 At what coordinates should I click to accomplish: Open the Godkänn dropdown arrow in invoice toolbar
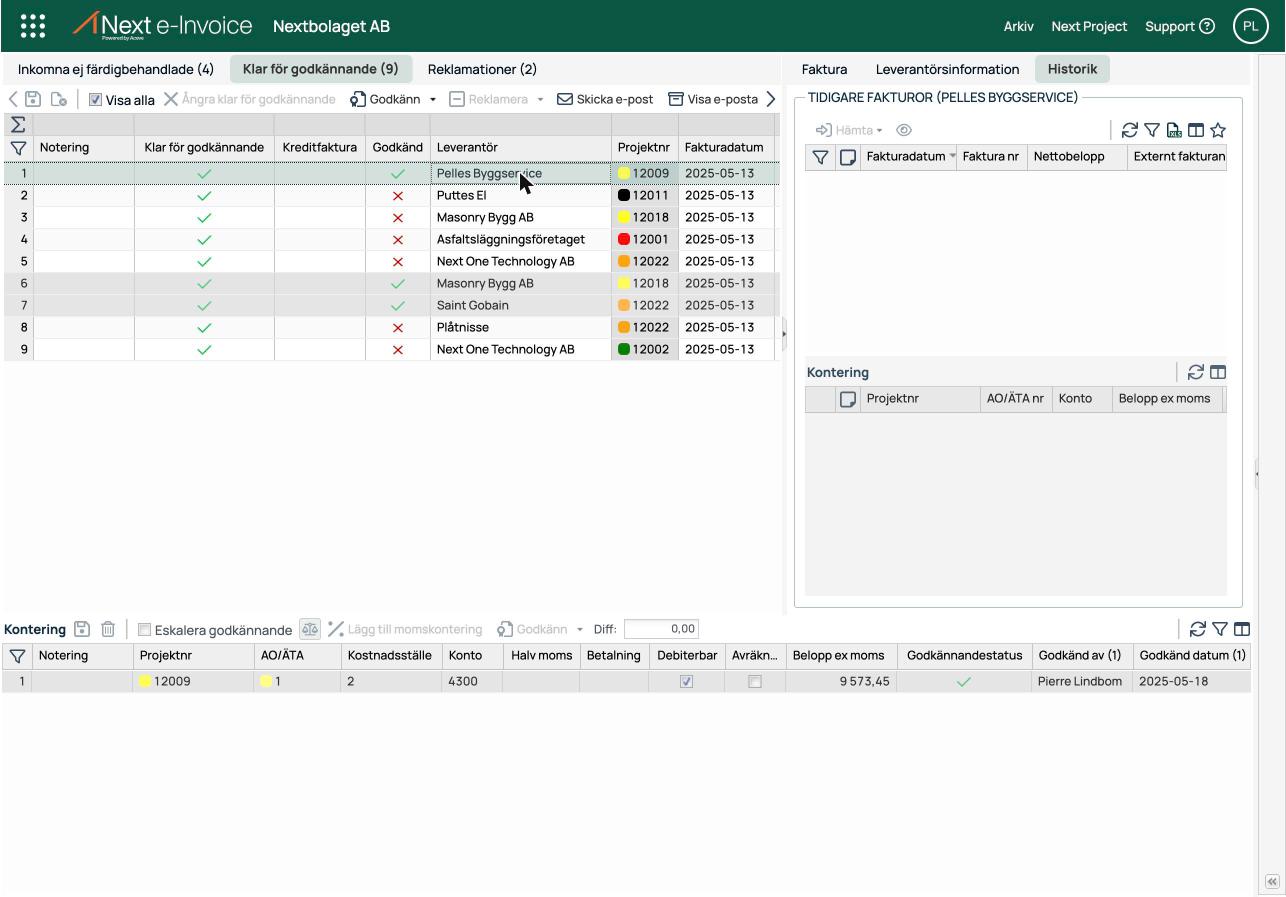(433, 100)
